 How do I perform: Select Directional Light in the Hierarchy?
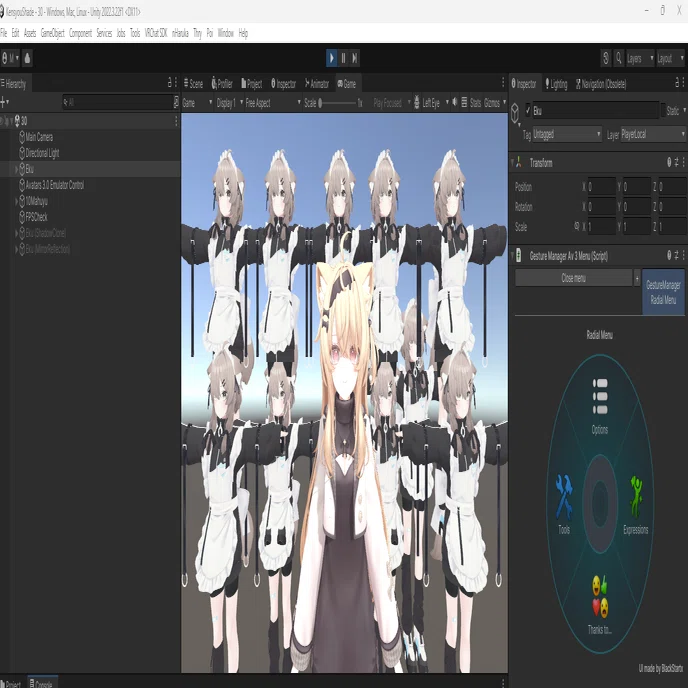(x=42, y=153)
